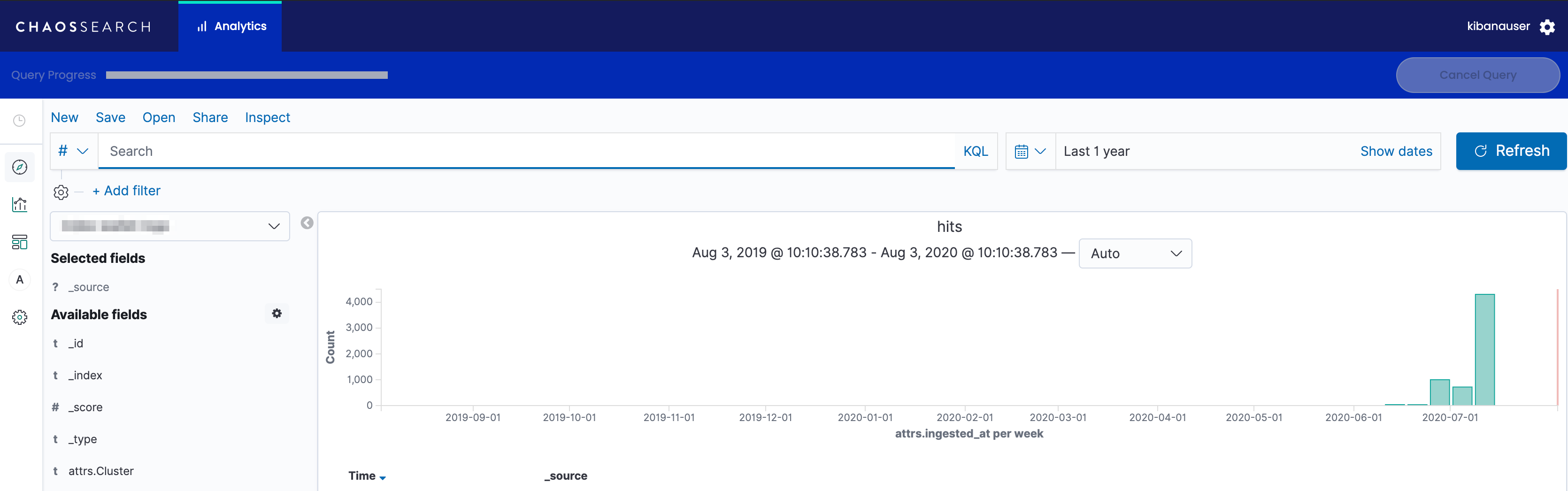Open the Auto interval dropdown
The width and height of the screenshot is (1568, 491).
tap(1135, 253)
